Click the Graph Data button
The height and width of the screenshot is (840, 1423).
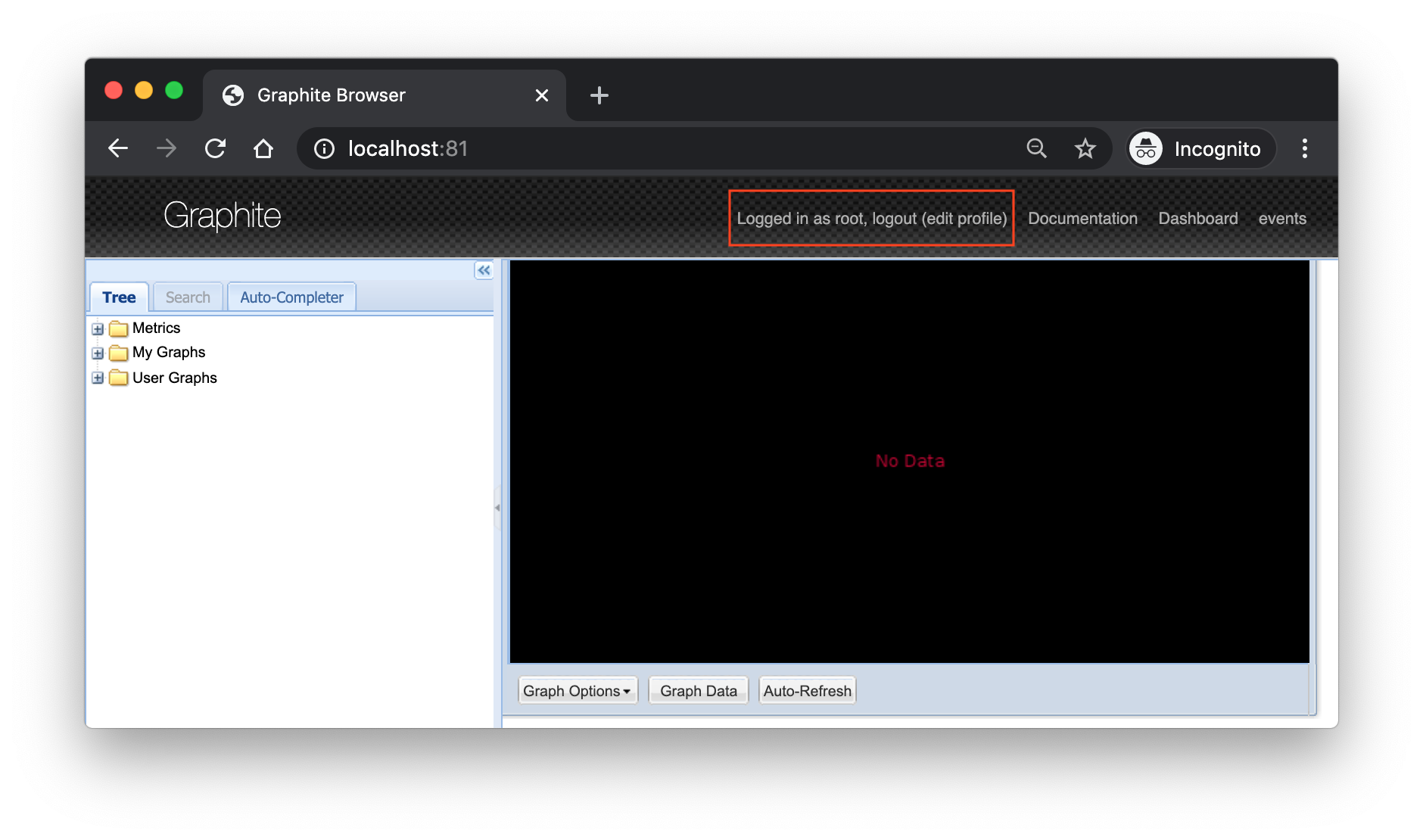(x=699, y=691)
